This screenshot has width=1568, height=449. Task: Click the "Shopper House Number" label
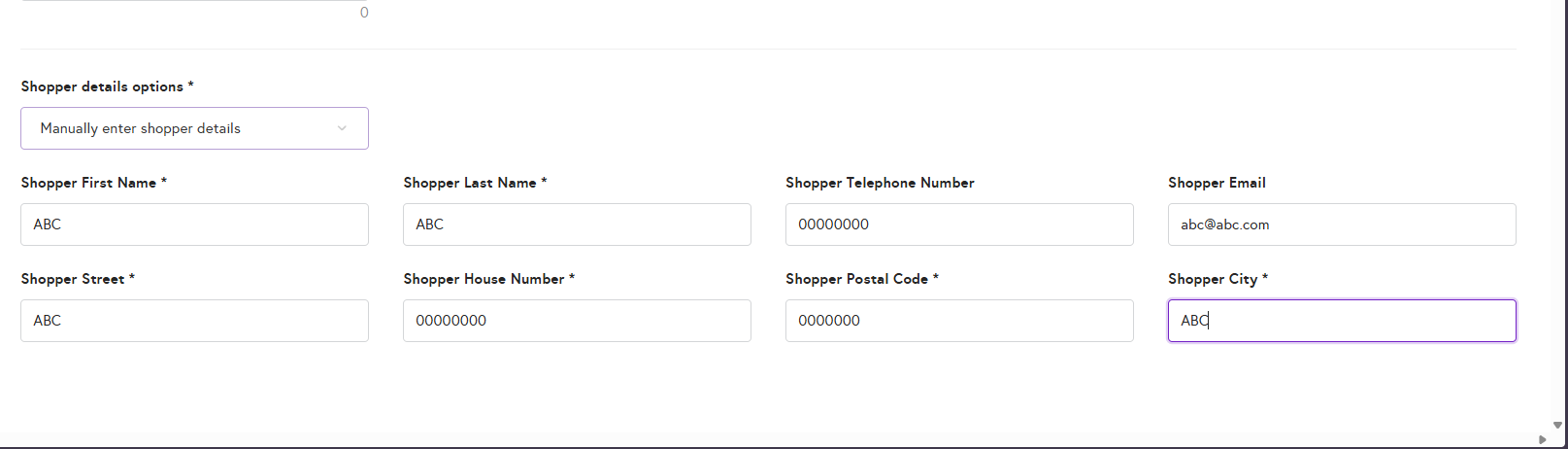[x=484, y=279]
